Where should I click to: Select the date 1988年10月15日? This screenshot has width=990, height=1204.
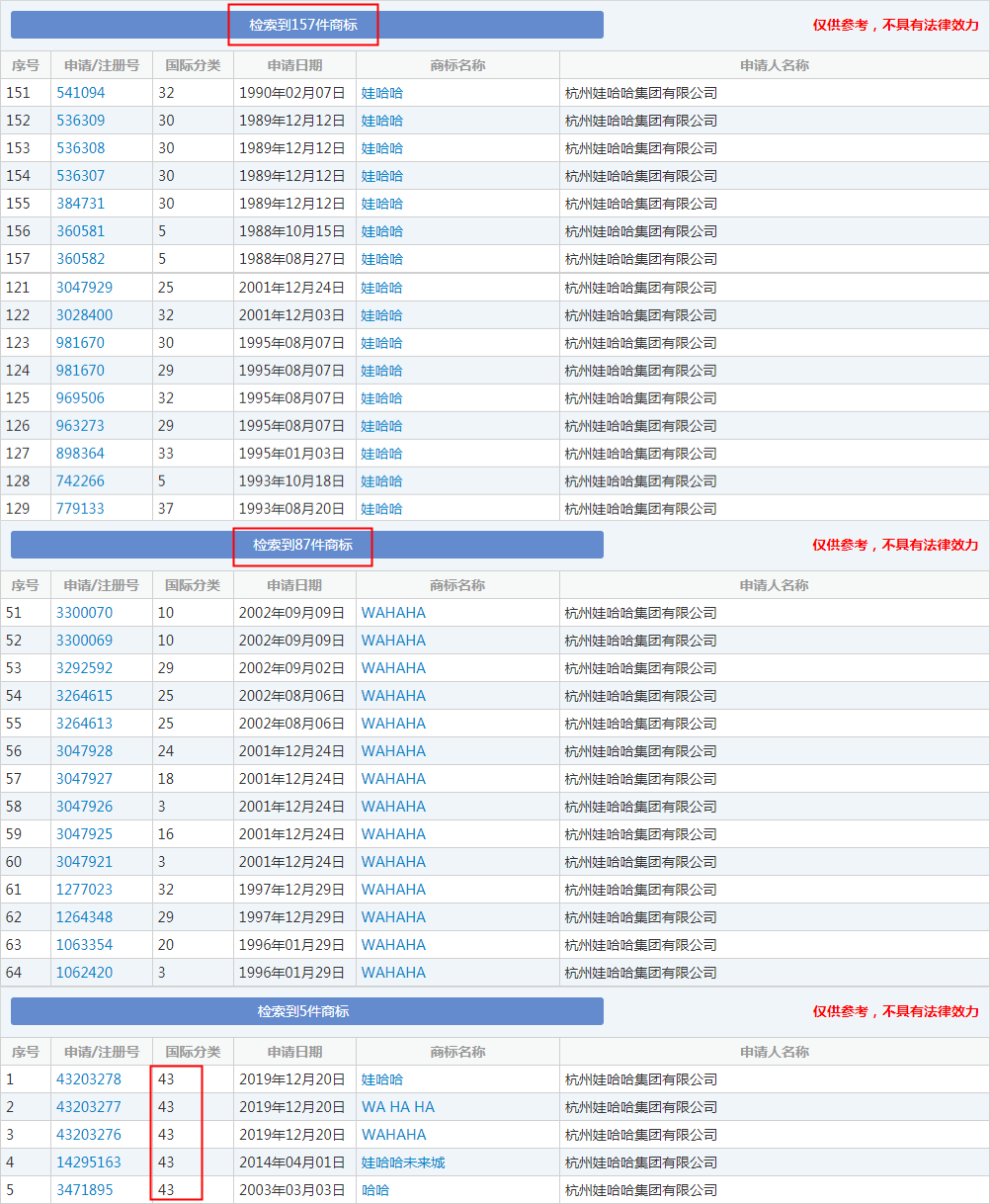click(292, 231)
